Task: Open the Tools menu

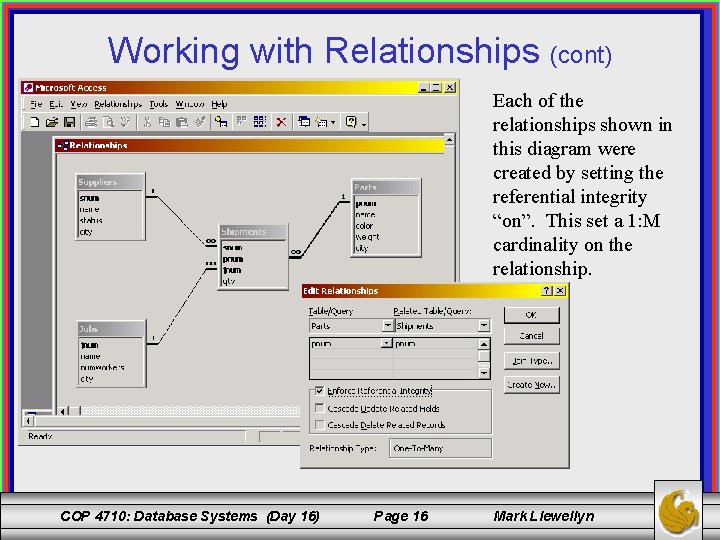Action: coord(159,104)
